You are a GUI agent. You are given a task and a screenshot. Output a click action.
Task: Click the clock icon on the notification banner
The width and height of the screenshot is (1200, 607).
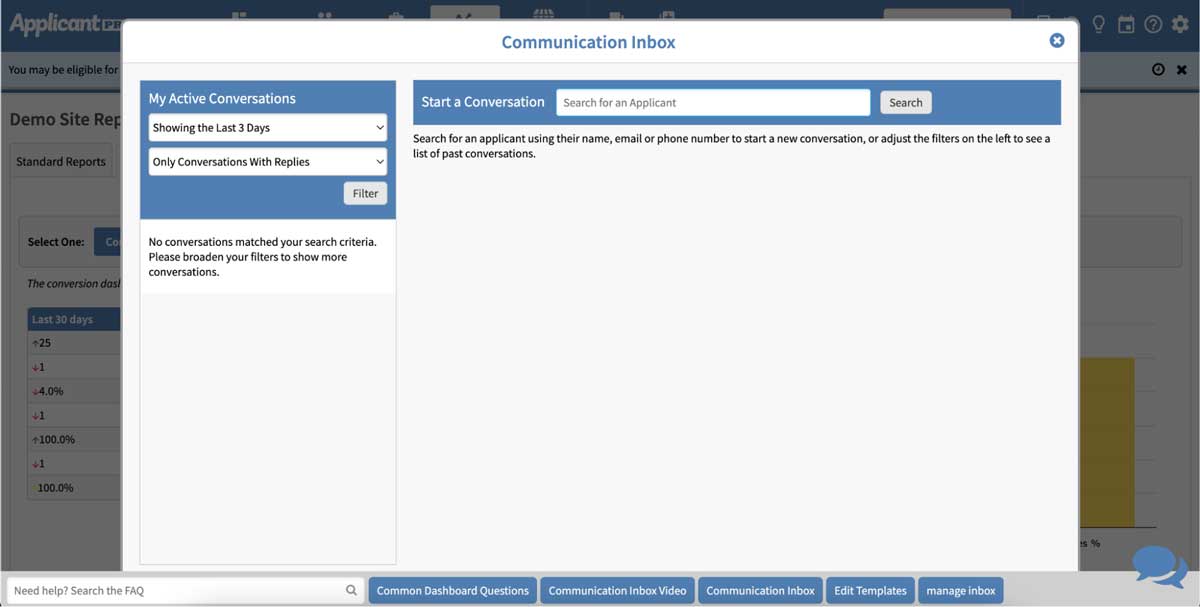tap(1158, 68)
